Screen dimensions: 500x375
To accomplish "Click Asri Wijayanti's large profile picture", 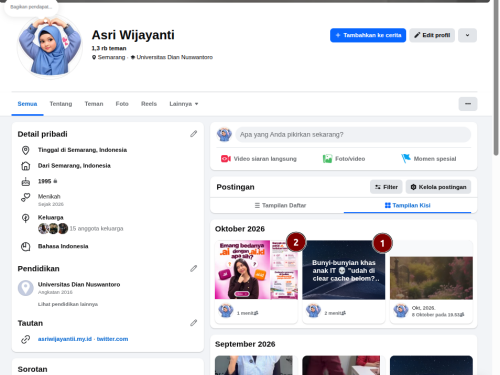I will tap(50, 47).
